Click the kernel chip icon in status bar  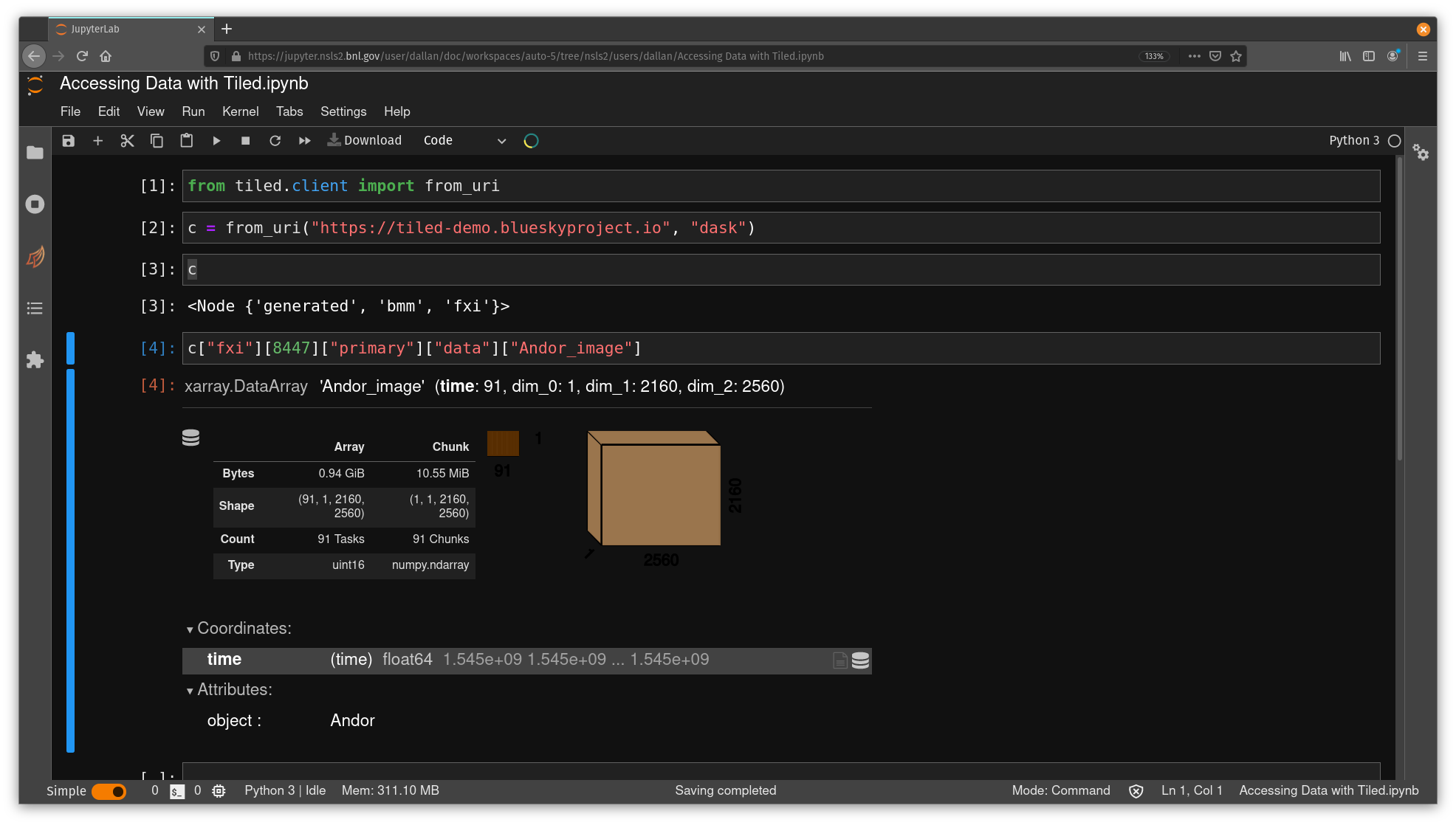point(219,791)
